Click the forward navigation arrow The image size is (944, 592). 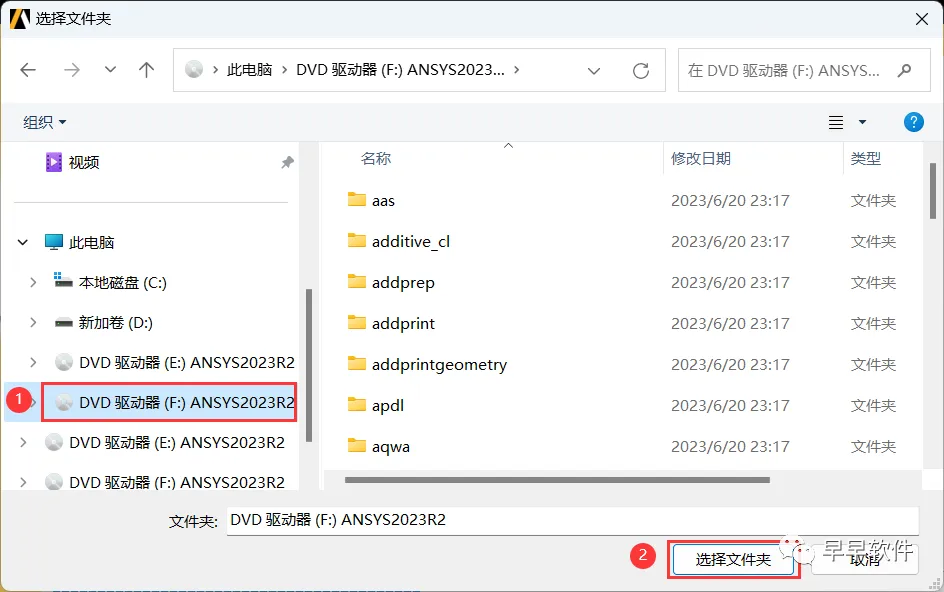(x=72, y=70)
